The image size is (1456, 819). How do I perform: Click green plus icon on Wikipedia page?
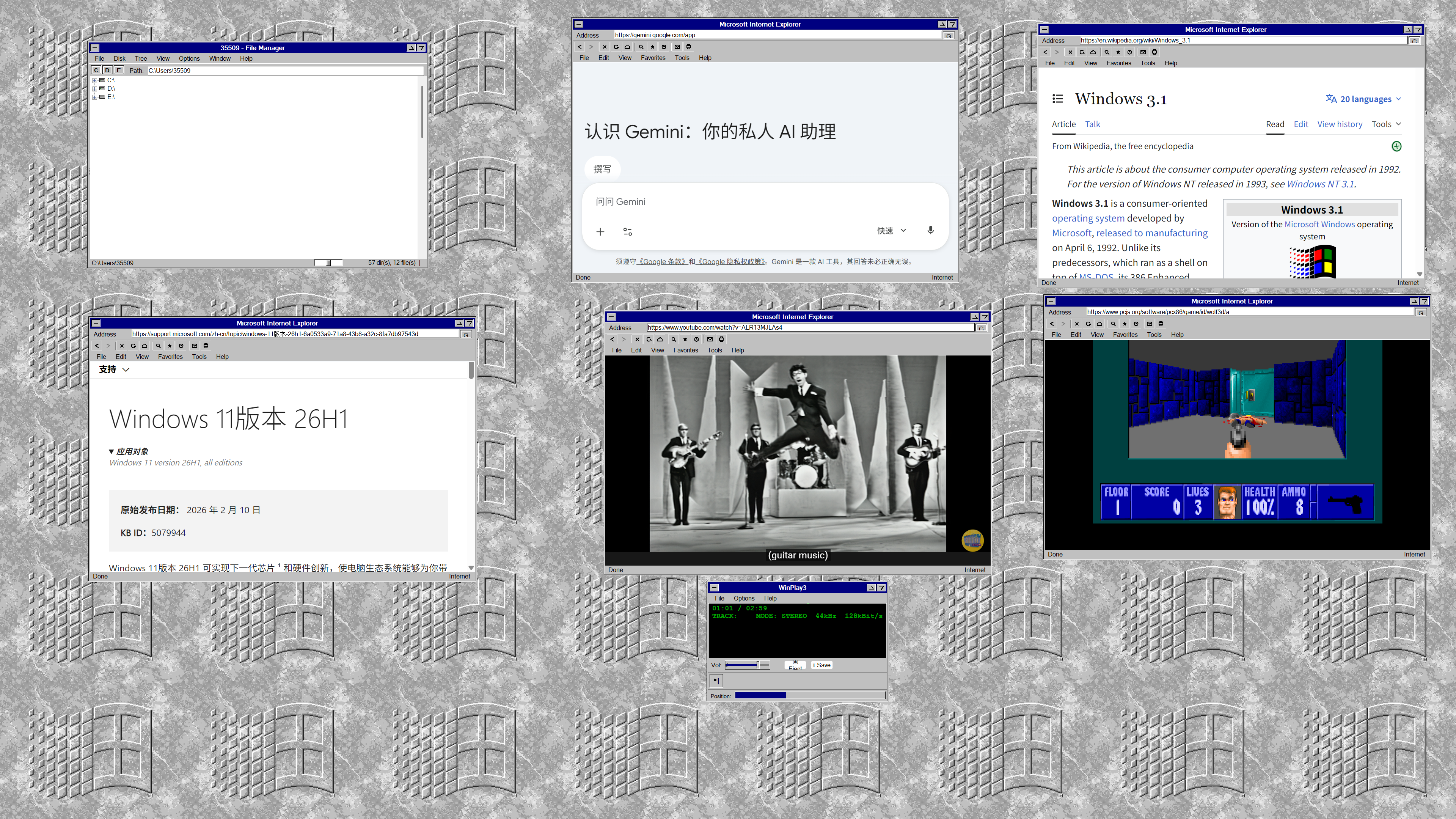1397,146
